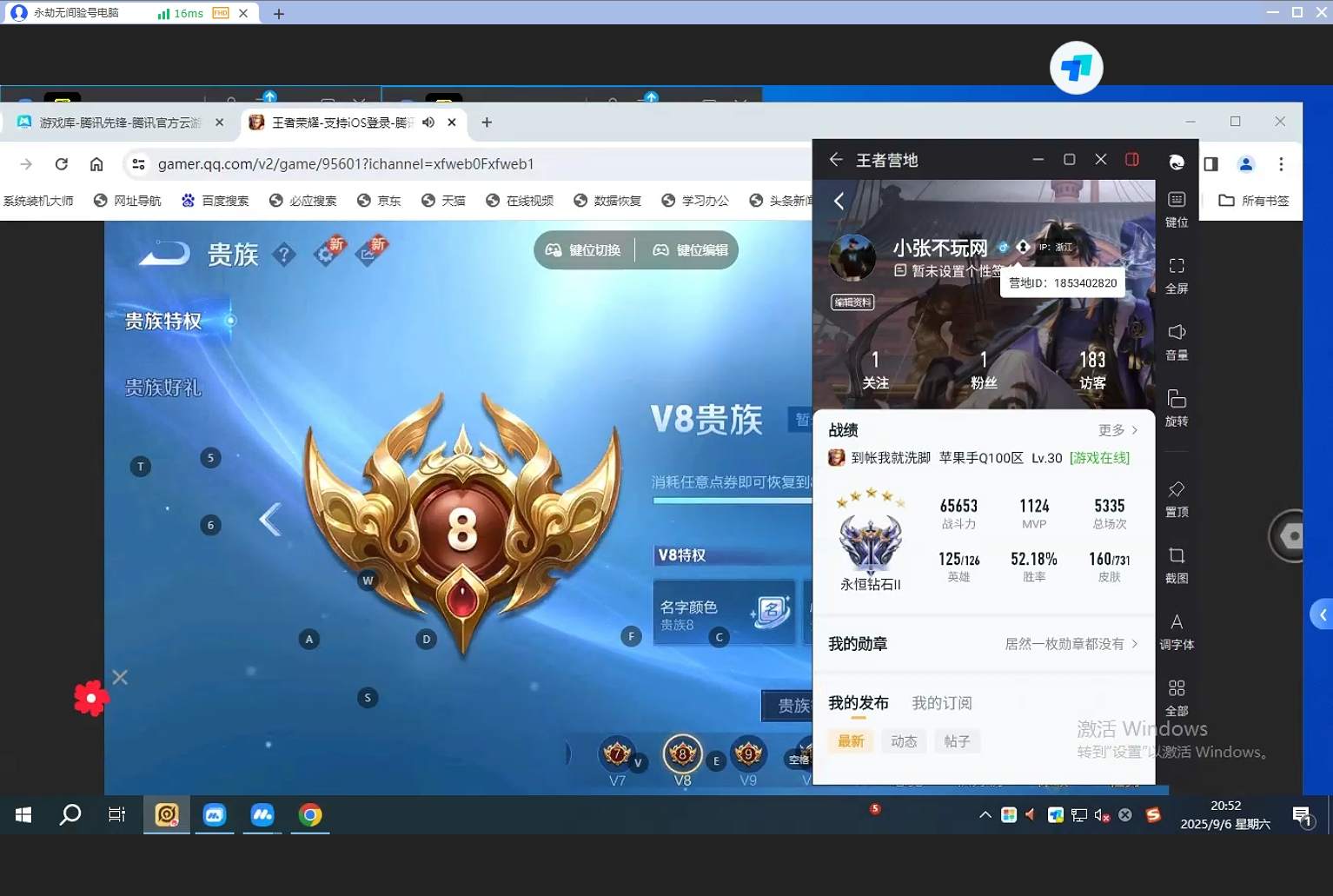Click the 编辑资料 edit profile button

(852, 302)
